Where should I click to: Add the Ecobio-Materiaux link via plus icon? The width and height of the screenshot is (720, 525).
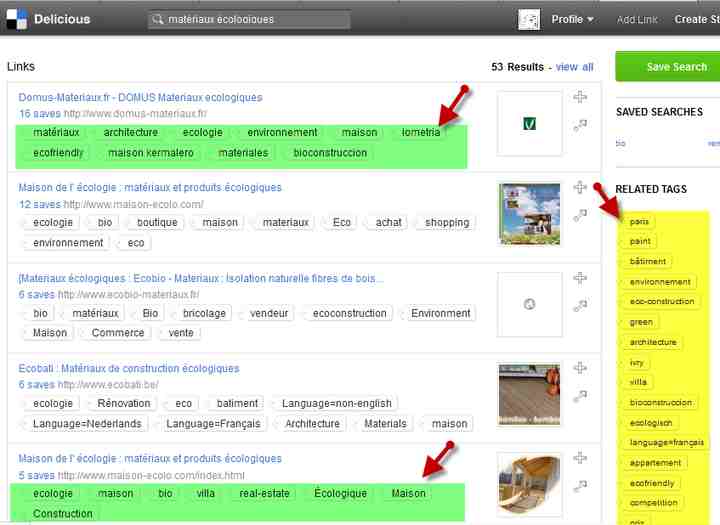pos(580,278)
